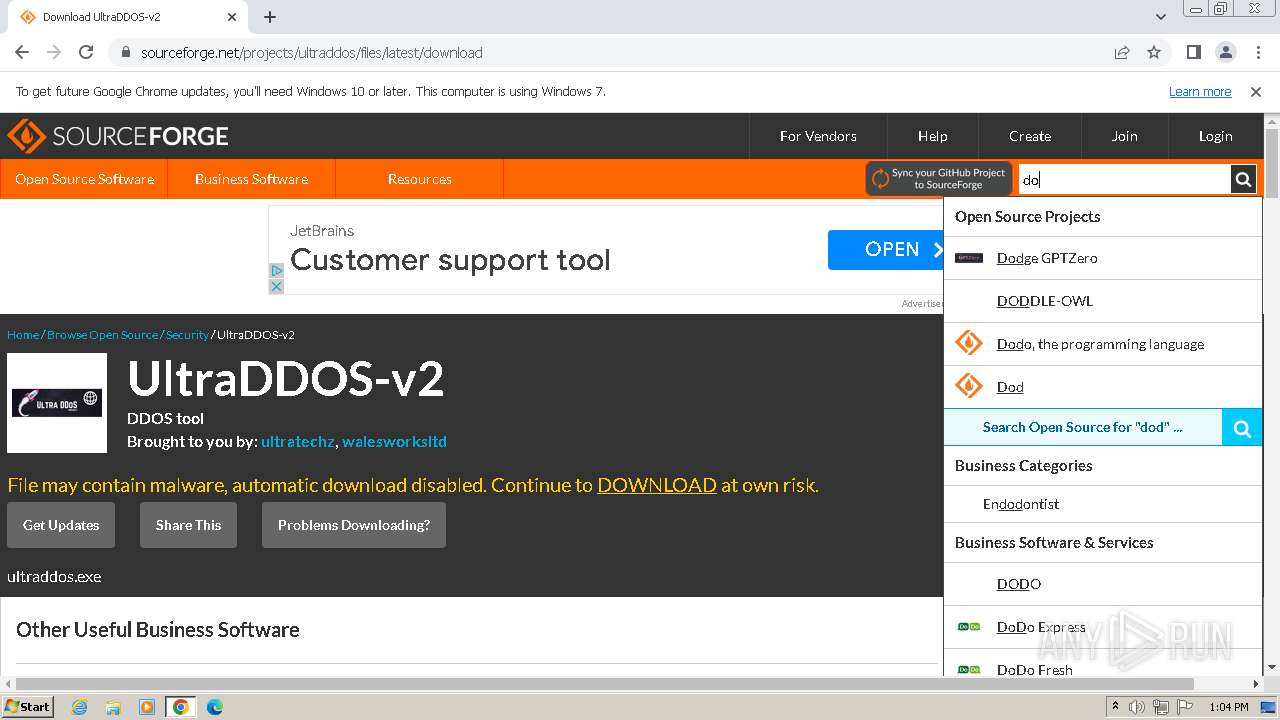The width and height of the screenshot is (1280, 720).
Task: Click the Share This button
Action: 188,525
